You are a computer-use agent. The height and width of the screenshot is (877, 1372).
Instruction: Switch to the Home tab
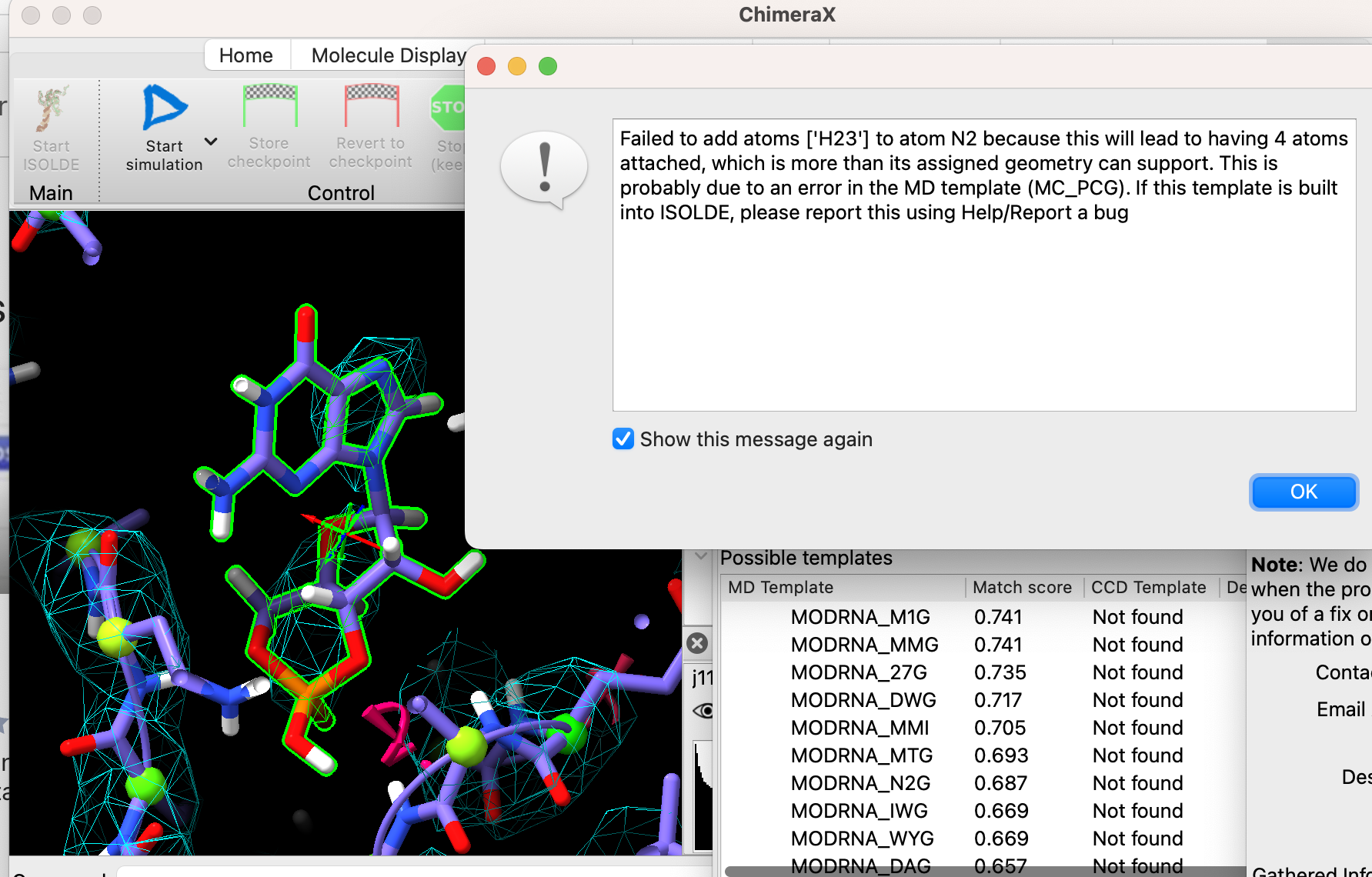click(245, 55)
